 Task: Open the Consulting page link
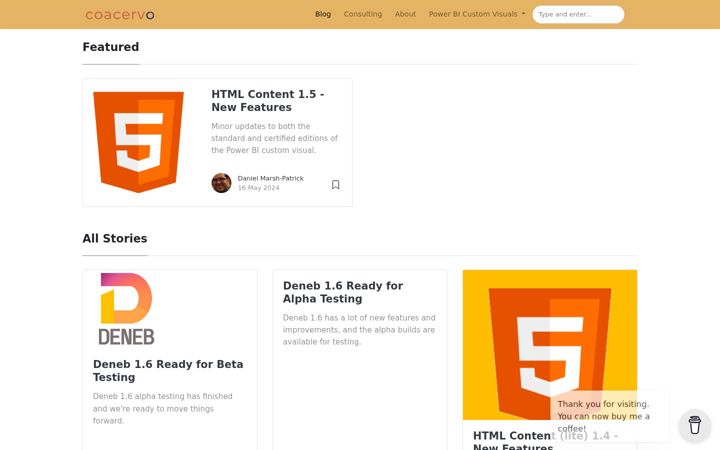click(363, 14)
